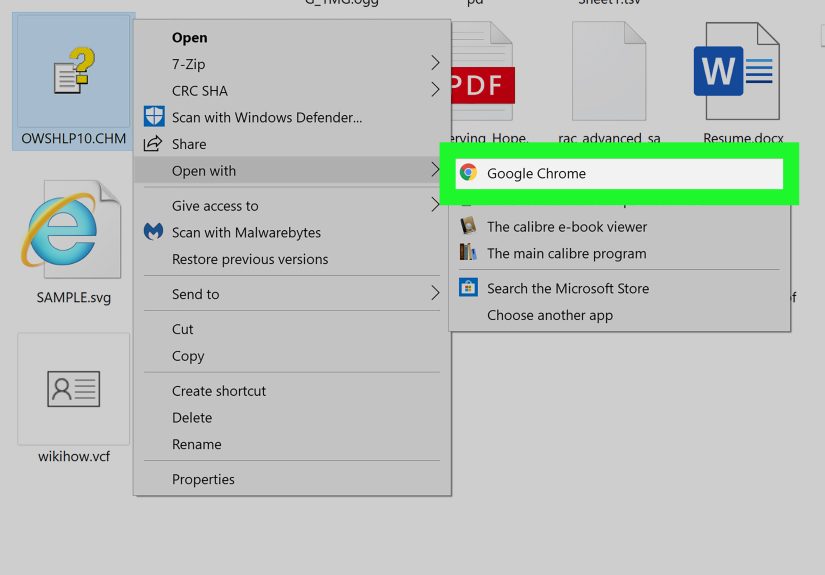The height and width of the screenshot is (575, 825).
Task: Select Give access to entry
Action: [293, 206]
